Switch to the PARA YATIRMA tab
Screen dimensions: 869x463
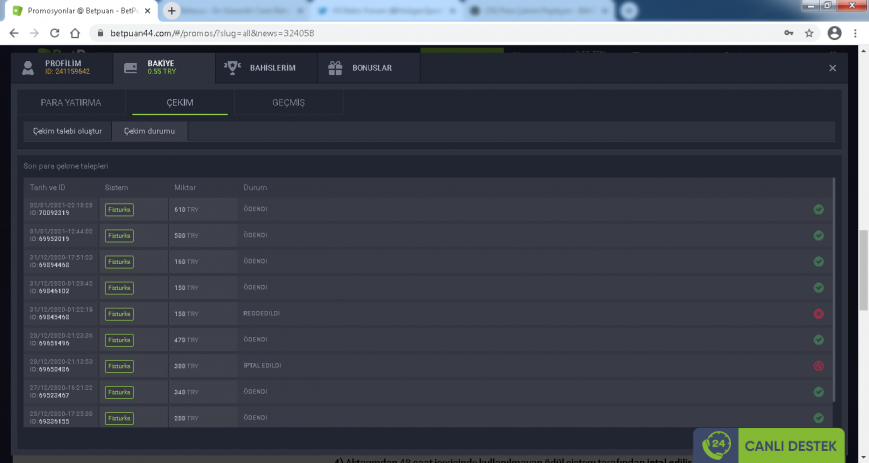point(71,103)
